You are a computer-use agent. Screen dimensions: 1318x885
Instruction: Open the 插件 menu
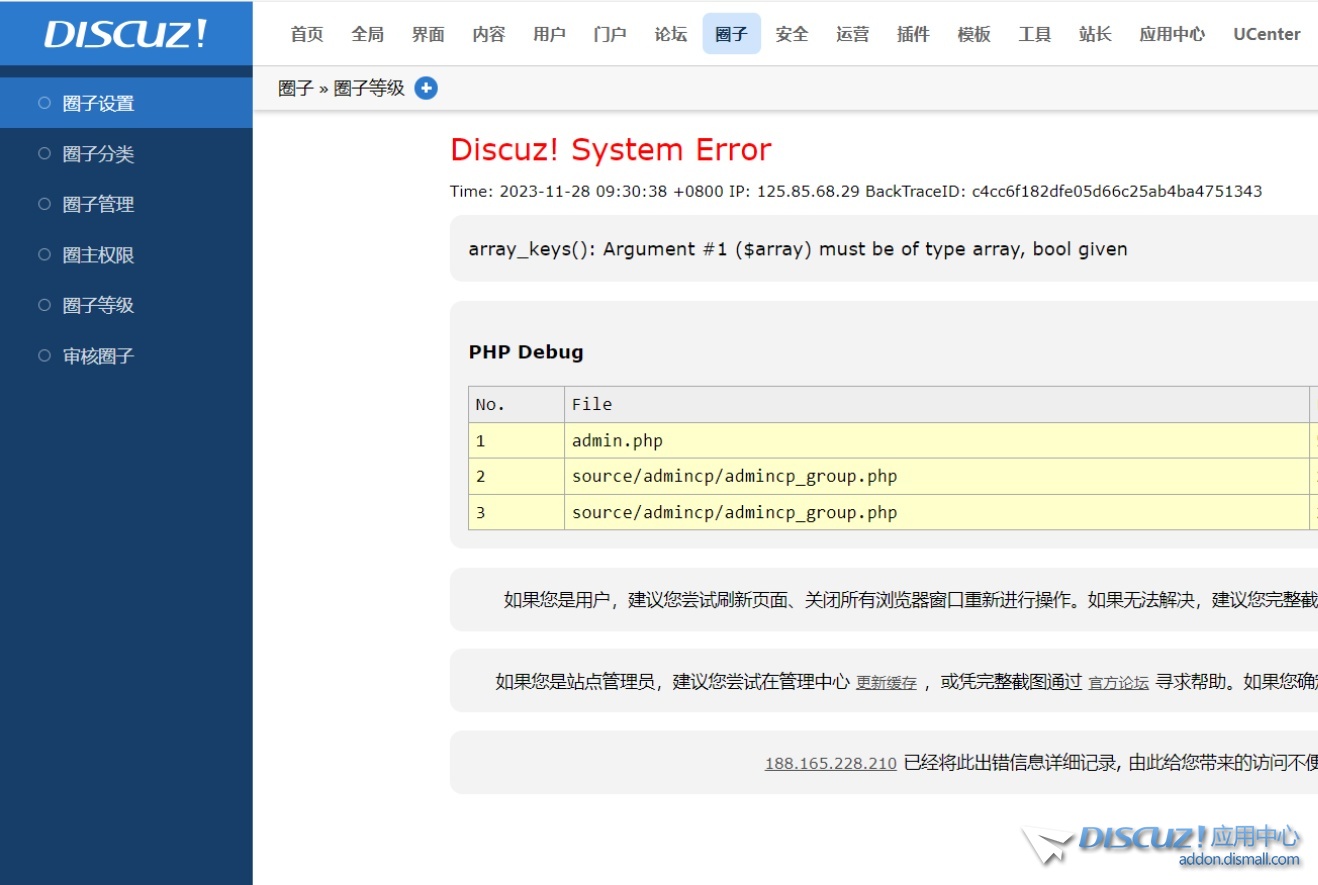coord(912,33)
